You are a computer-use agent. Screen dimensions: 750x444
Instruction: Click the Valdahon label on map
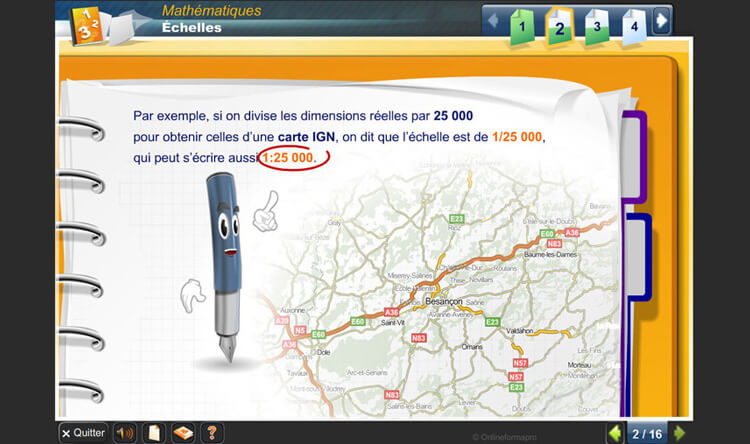(519, 331)
